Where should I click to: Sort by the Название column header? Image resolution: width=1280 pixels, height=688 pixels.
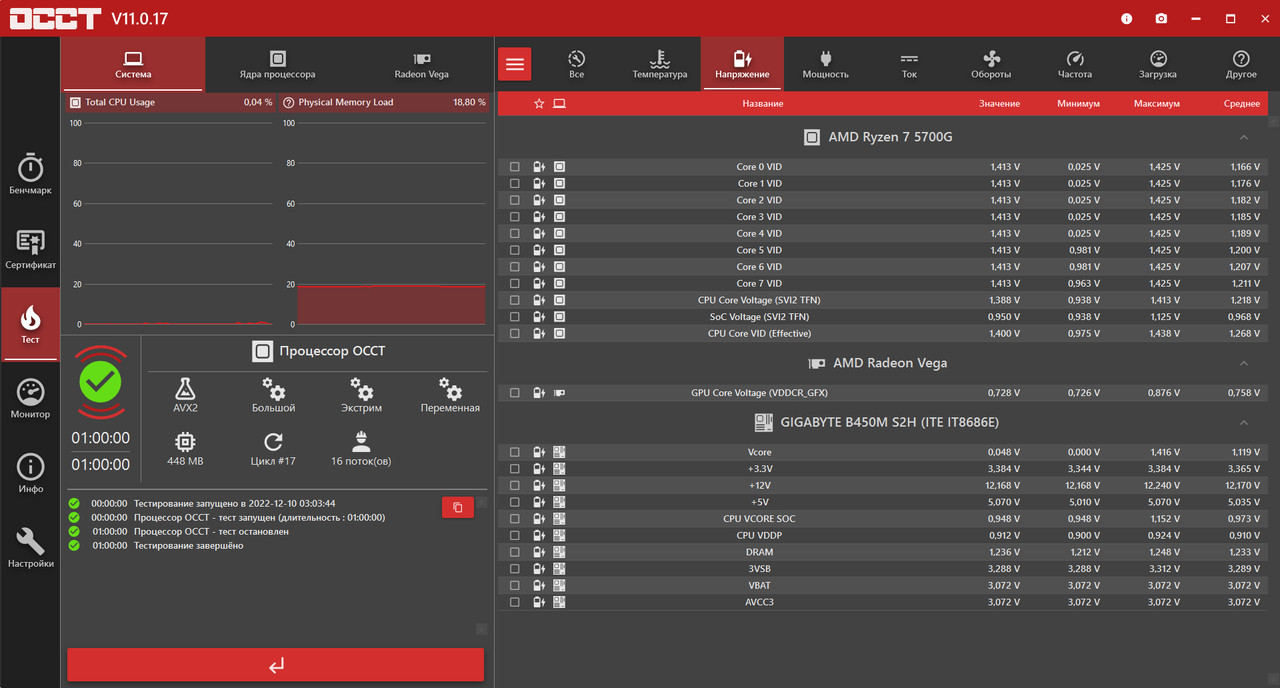[x=763, y=104]
